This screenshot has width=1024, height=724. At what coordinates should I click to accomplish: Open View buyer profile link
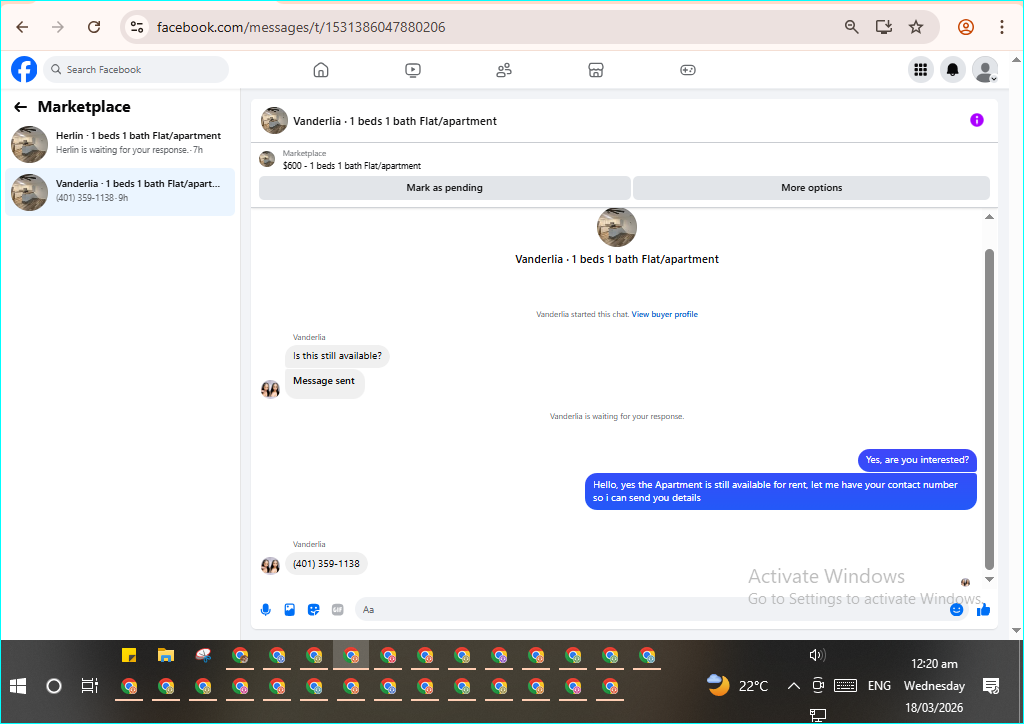pos(664,315)
